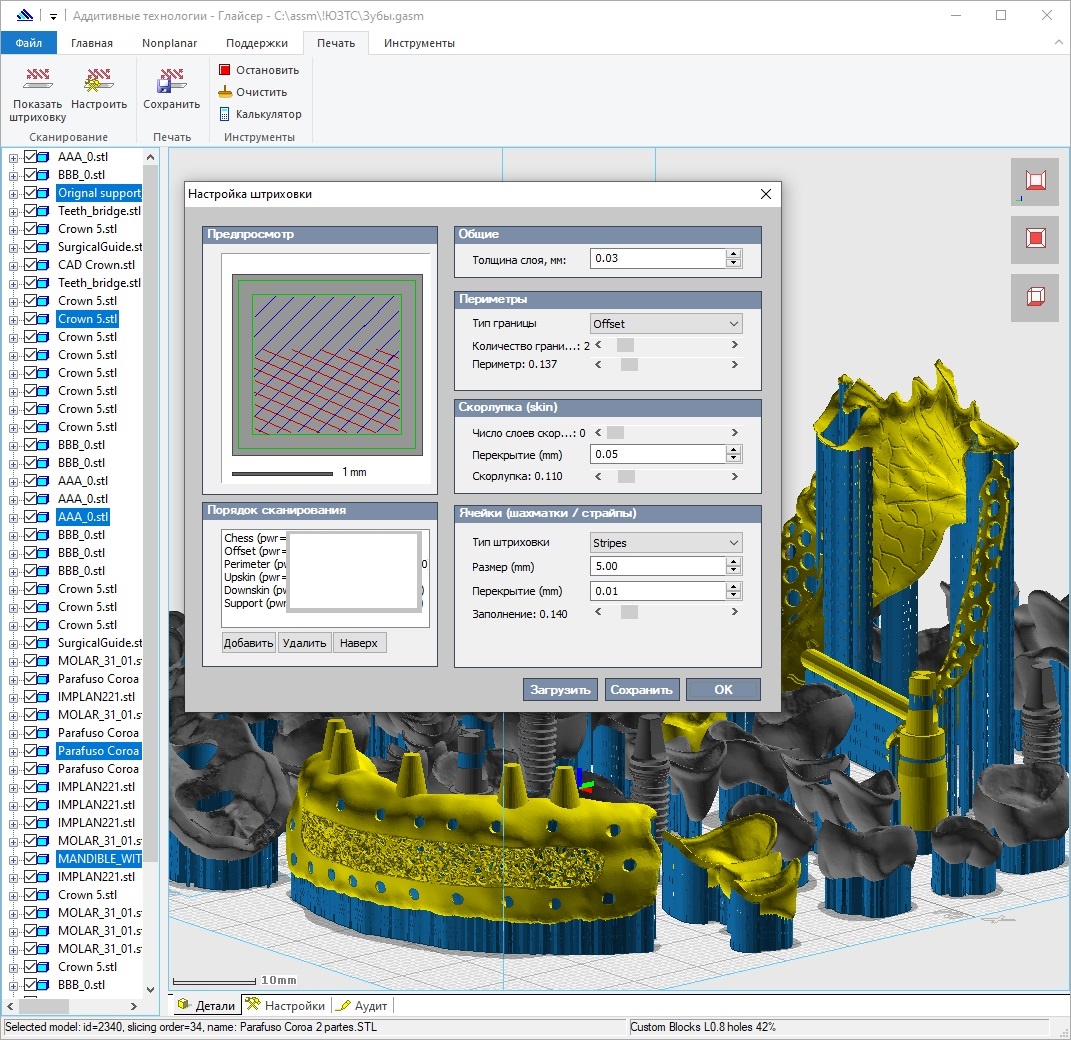
Task: Open the Калькулятор tool
Action: (x=225, y=114)
